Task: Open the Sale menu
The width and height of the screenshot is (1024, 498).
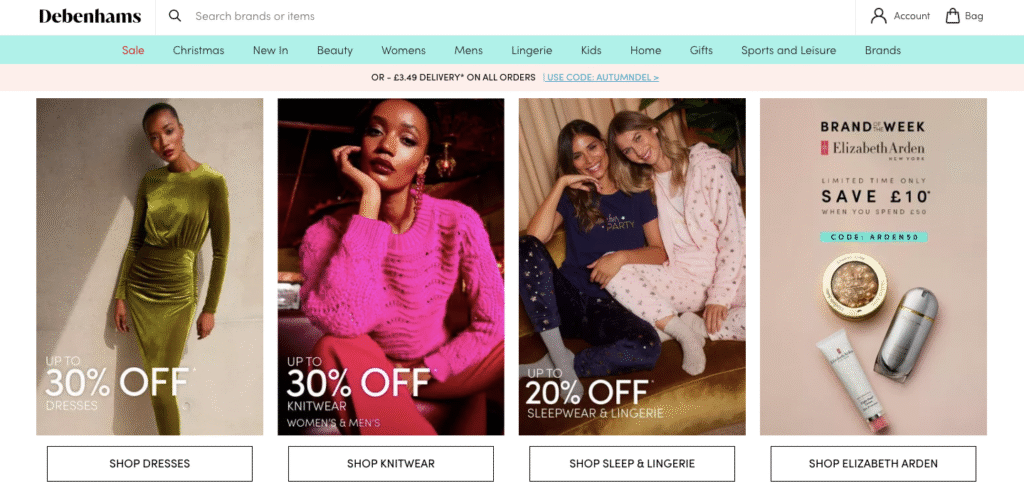Action: [133, 50]
